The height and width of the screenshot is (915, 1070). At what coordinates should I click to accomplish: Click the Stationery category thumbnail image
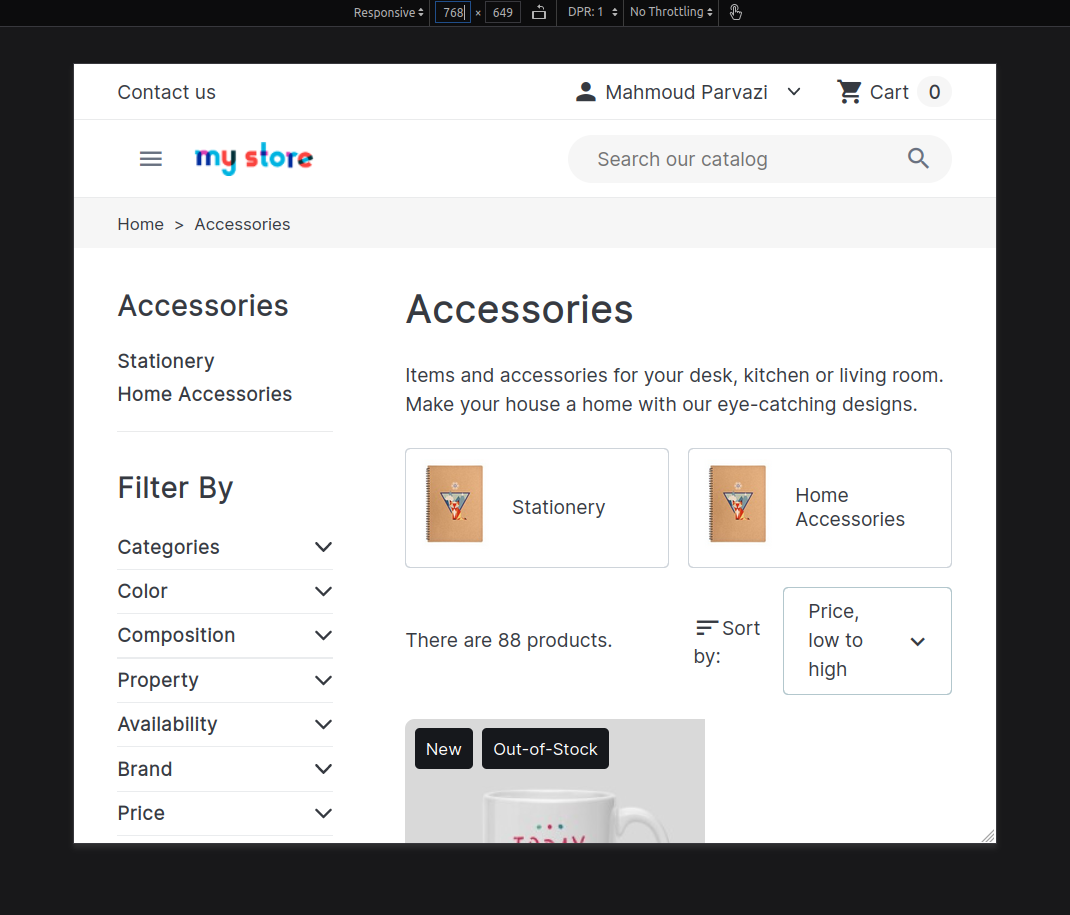[x=453, y=504]
